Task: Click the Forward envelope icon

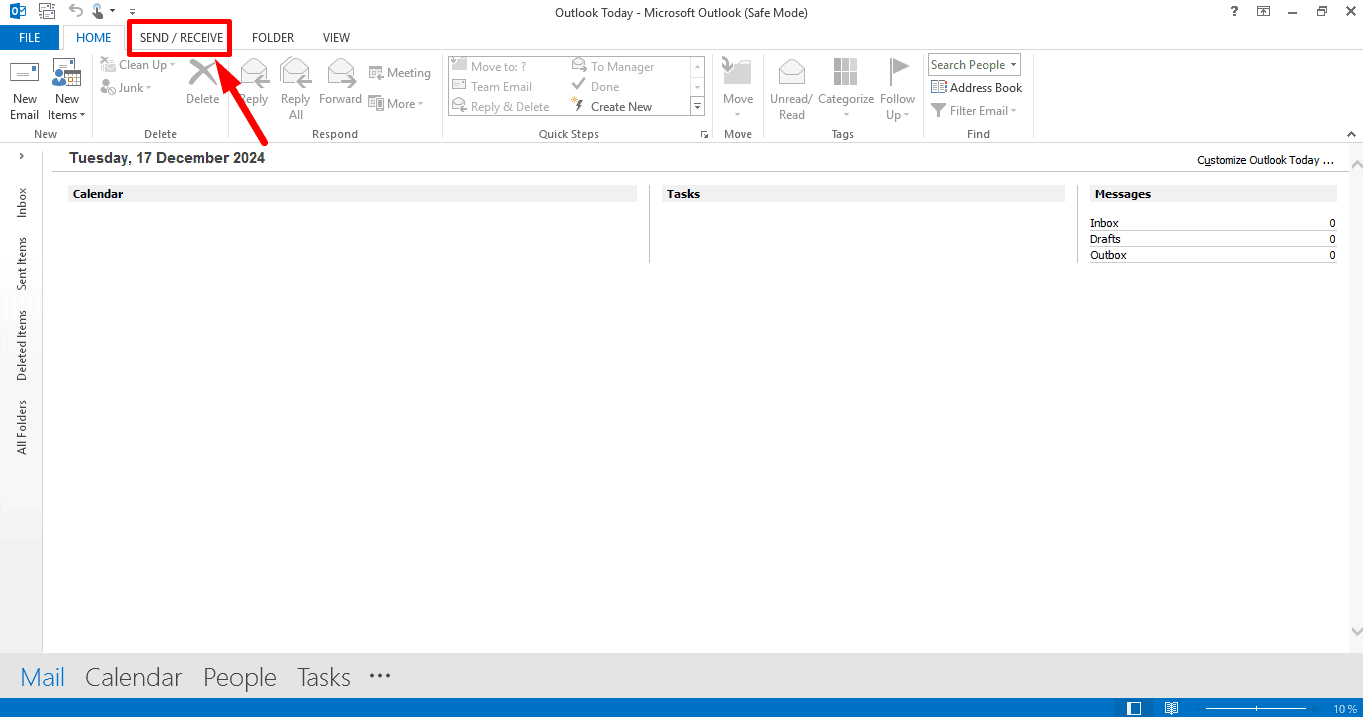Action: pyautogui.click(x=341, y=73)
